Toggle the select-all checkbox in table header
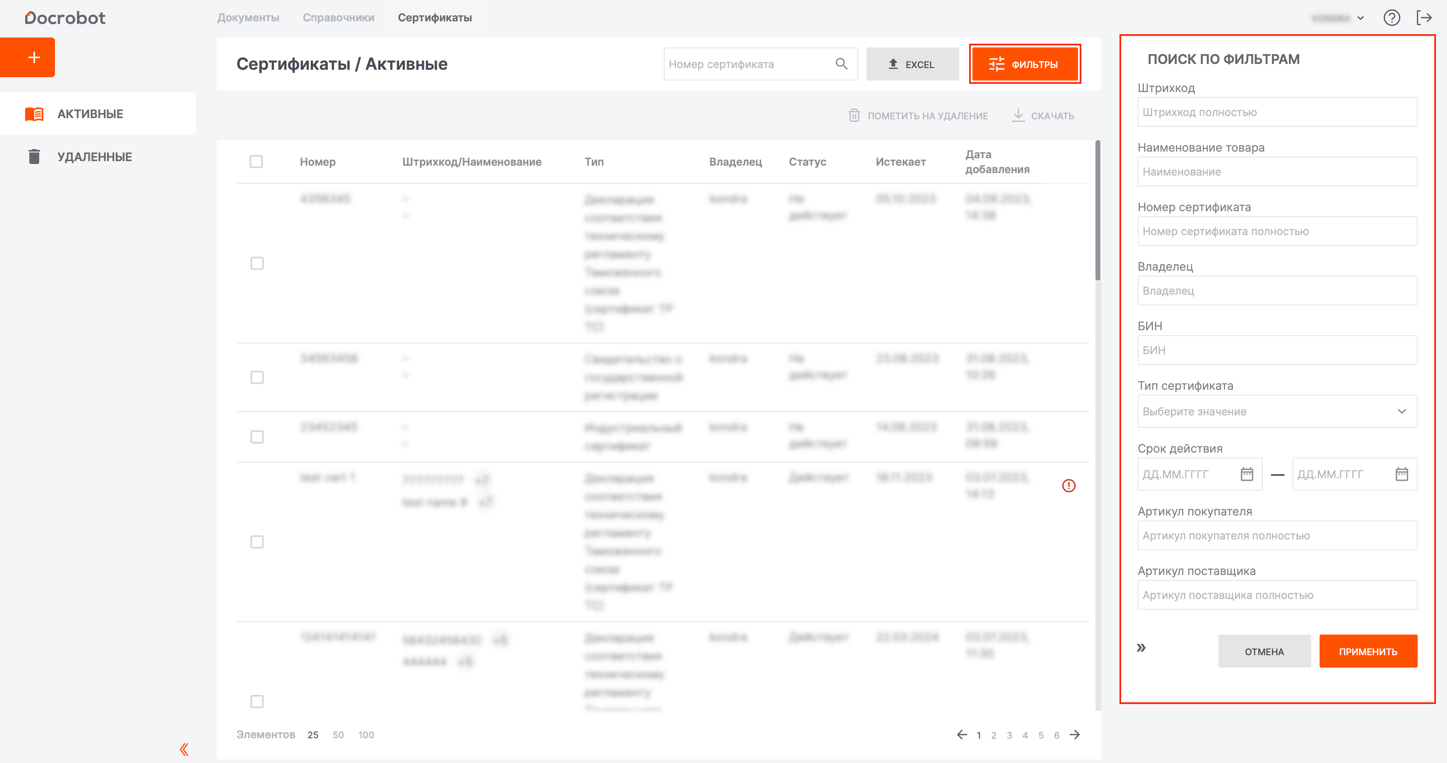This screenshot has height=763, width=1447. pyautogui.click(x=256, y=162)
